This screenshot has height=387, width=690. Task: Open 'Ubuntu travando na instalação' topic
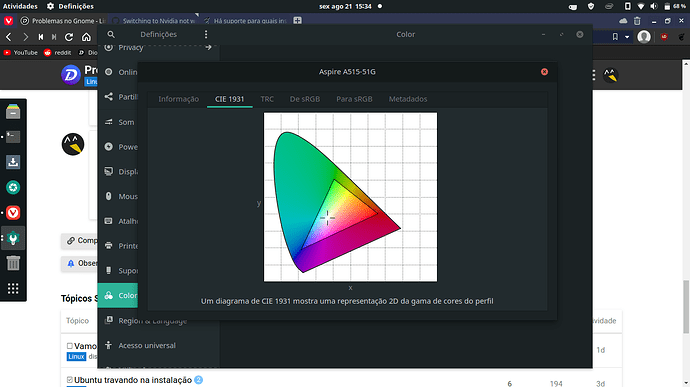(x=133, y=380)
